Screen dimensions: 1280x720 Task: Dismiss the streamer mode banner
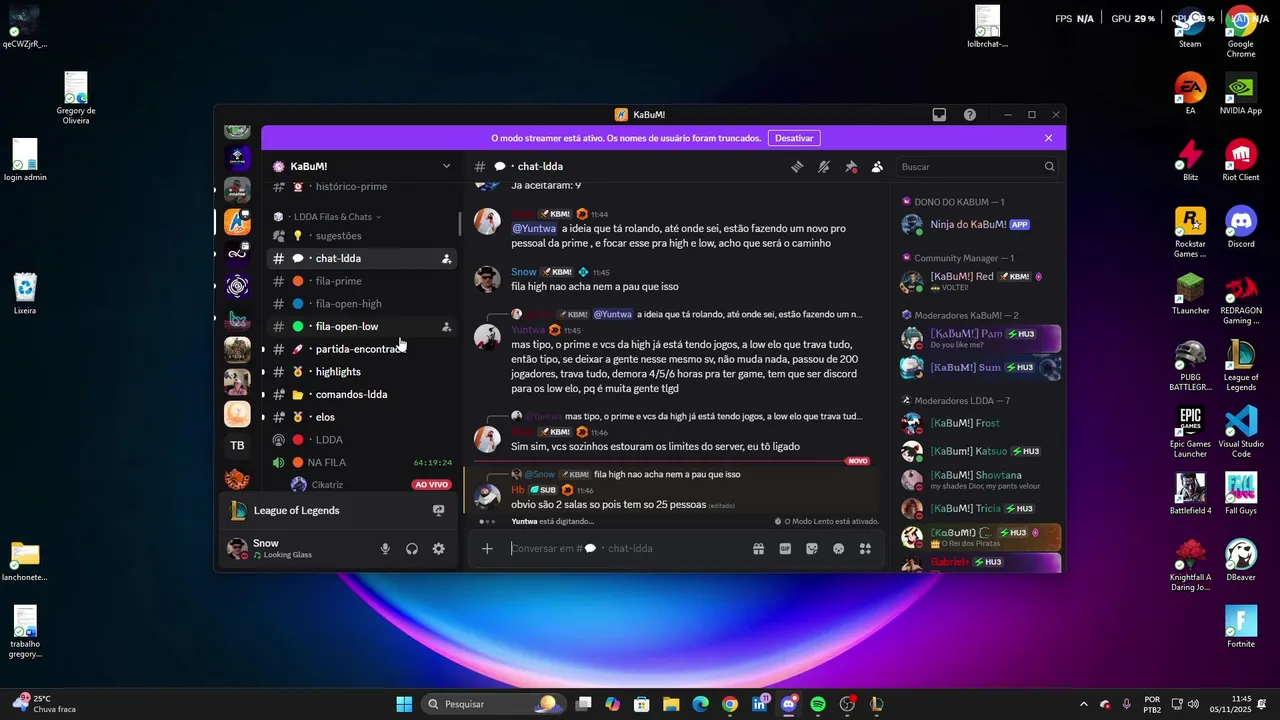(x=1048, y=138)
